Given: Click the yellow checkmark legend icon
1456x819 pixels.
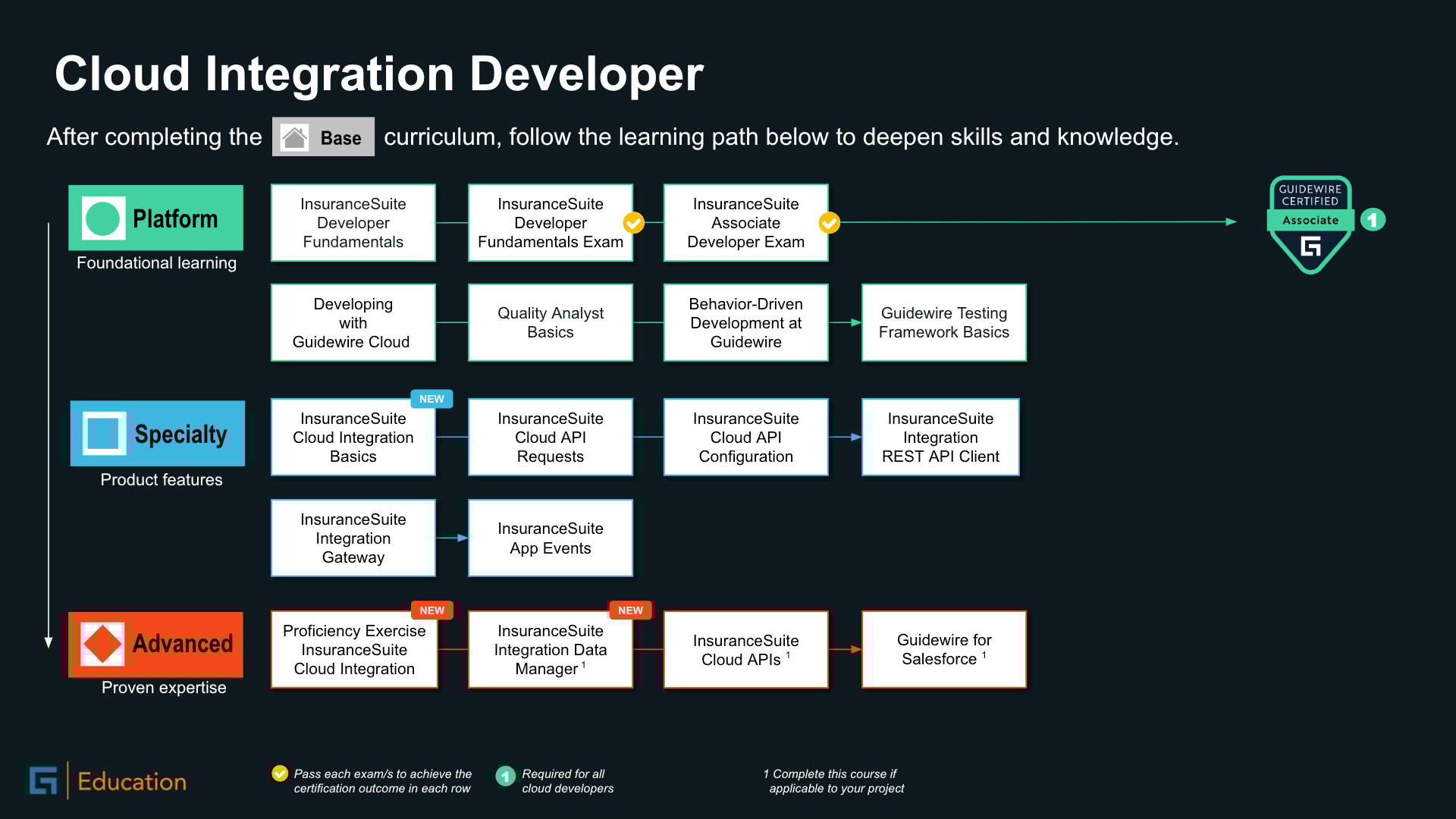Looking at the screenshot, I should click(280, 773).
